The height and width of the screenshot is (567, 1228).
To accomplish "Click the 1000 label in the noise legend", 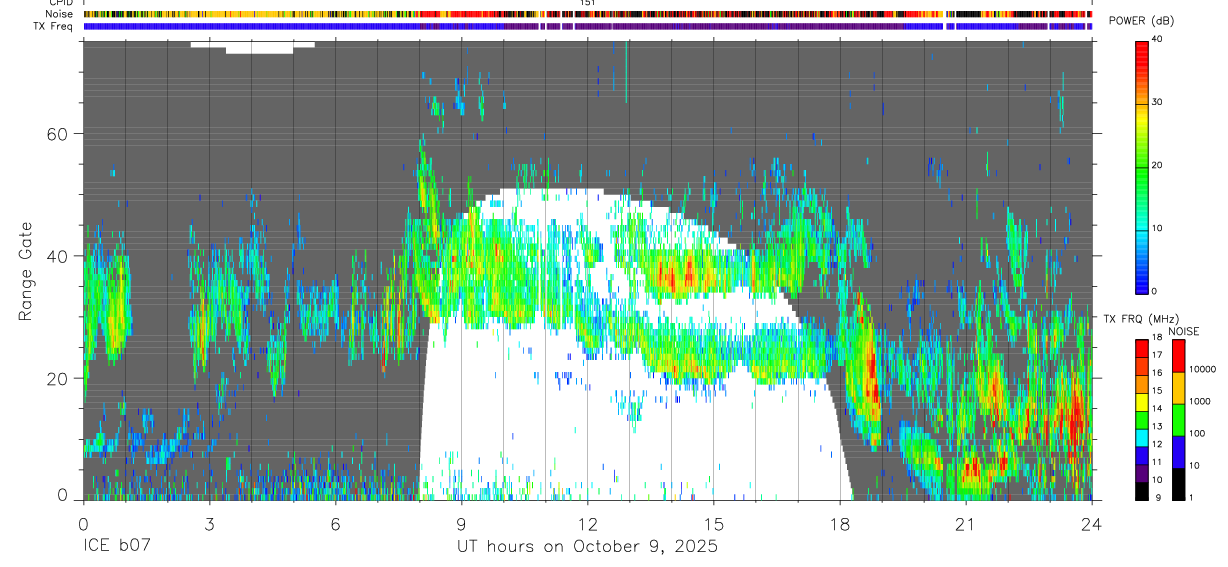I will coord(1198,401).
